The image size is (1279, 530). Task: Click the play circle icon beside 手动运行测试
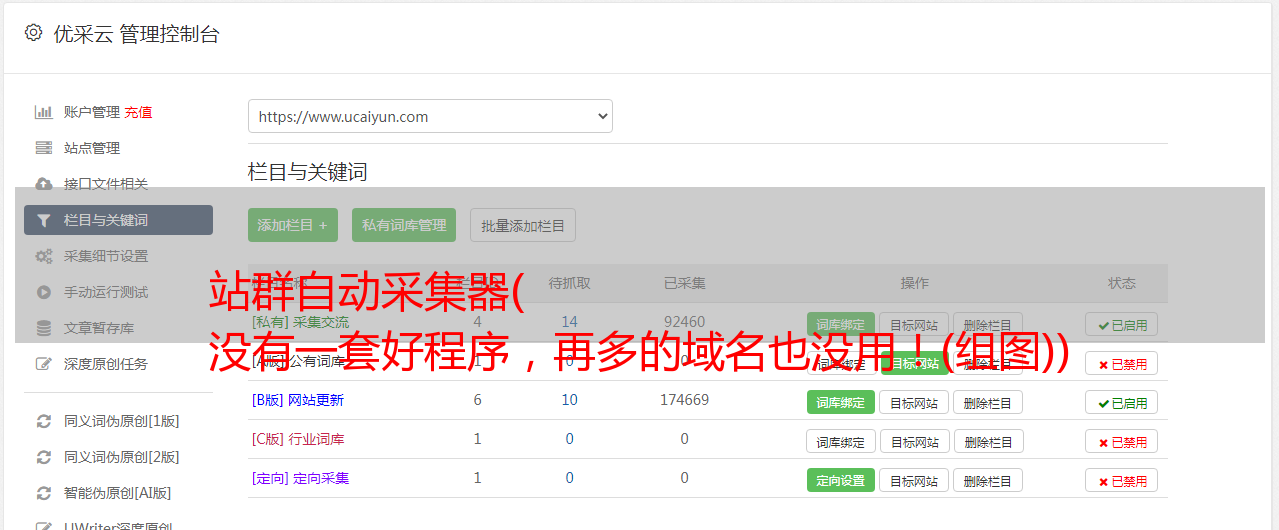tap(44, 292)
